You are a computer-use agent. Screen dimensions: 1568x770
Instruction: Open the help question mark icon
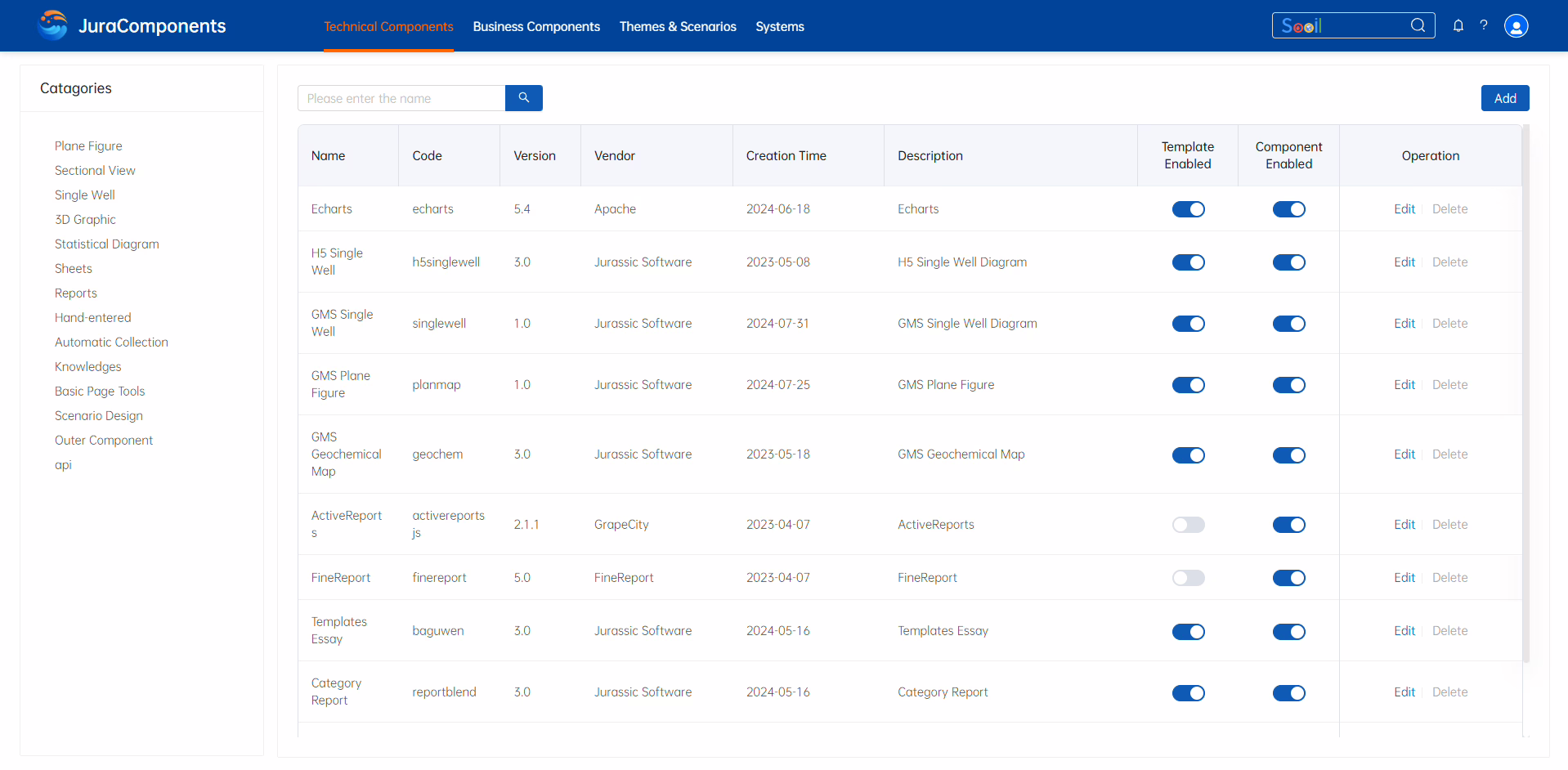click(x=1483, y=25)
